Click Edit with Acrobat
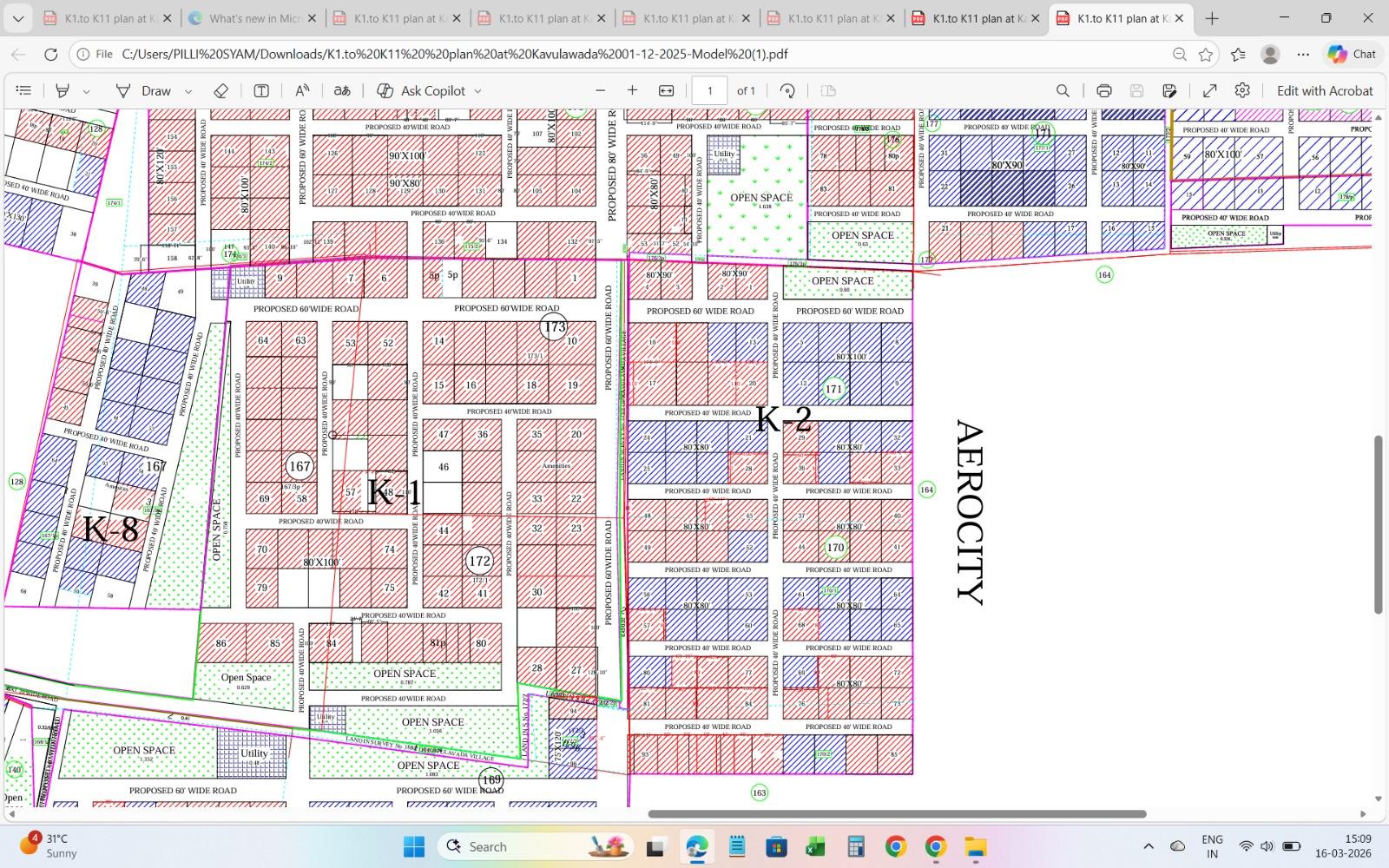Image resolution: width=1389 pixels, height=868 pixels. tap(1325, 90)
